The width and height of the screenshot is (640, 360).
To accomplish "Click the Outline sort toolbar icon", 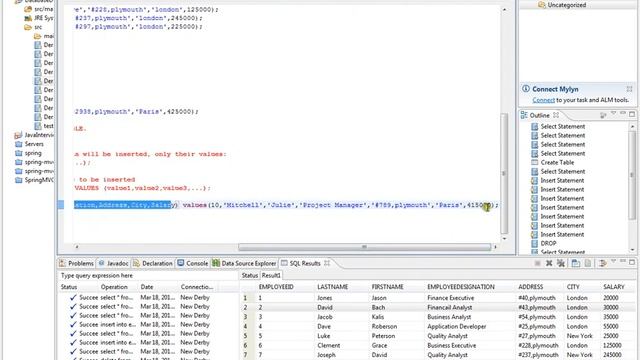I will 603,116.
